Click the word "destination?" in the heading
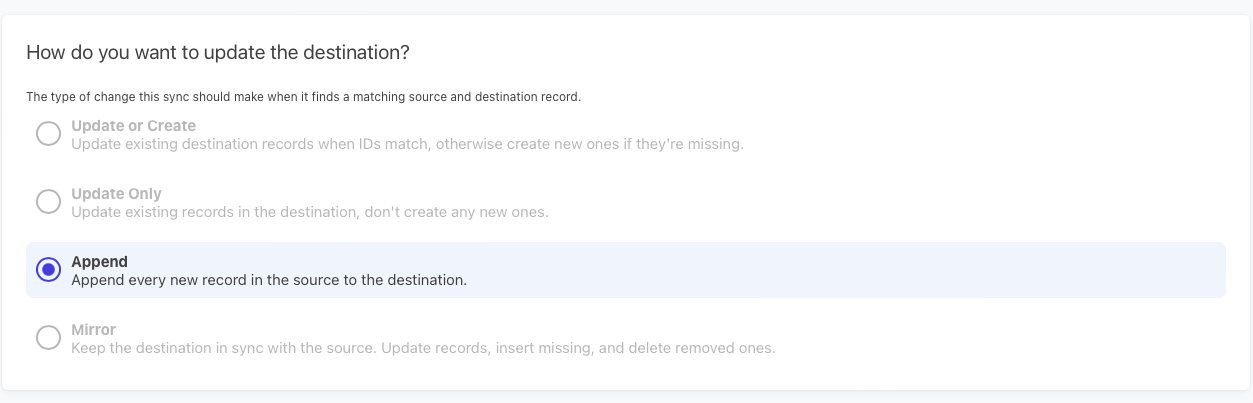 pos(360,52)
